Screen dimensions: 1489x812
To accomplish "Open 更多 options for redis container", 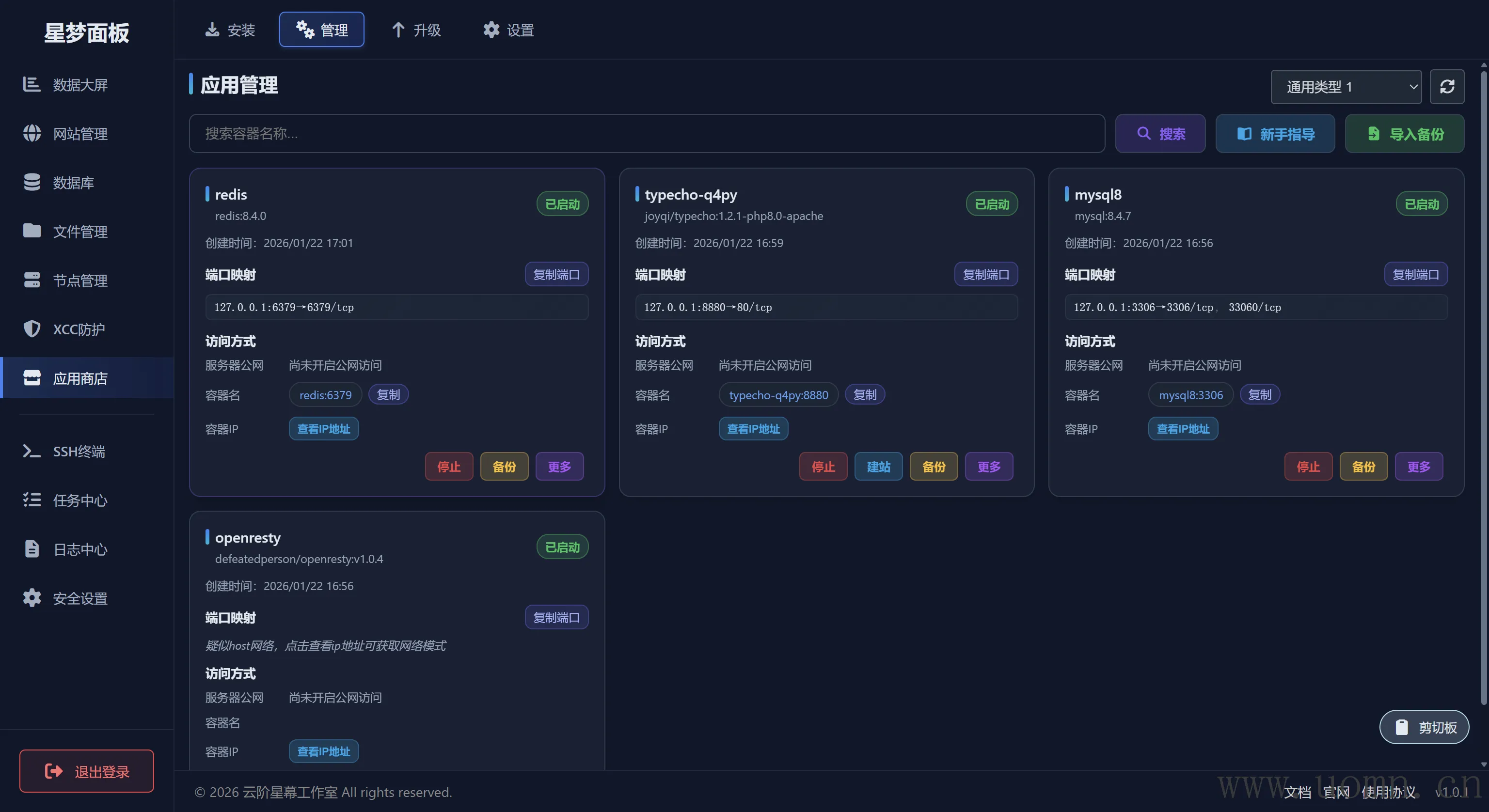I will point(559,467).
